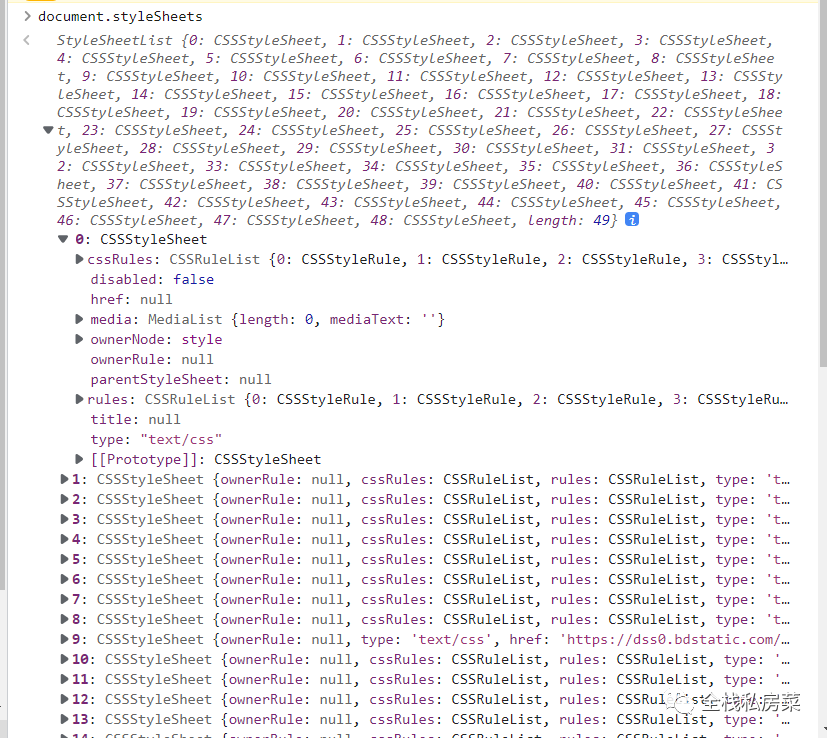Select the 'title: null' property row
827x738 pixels.
[135, 419]
